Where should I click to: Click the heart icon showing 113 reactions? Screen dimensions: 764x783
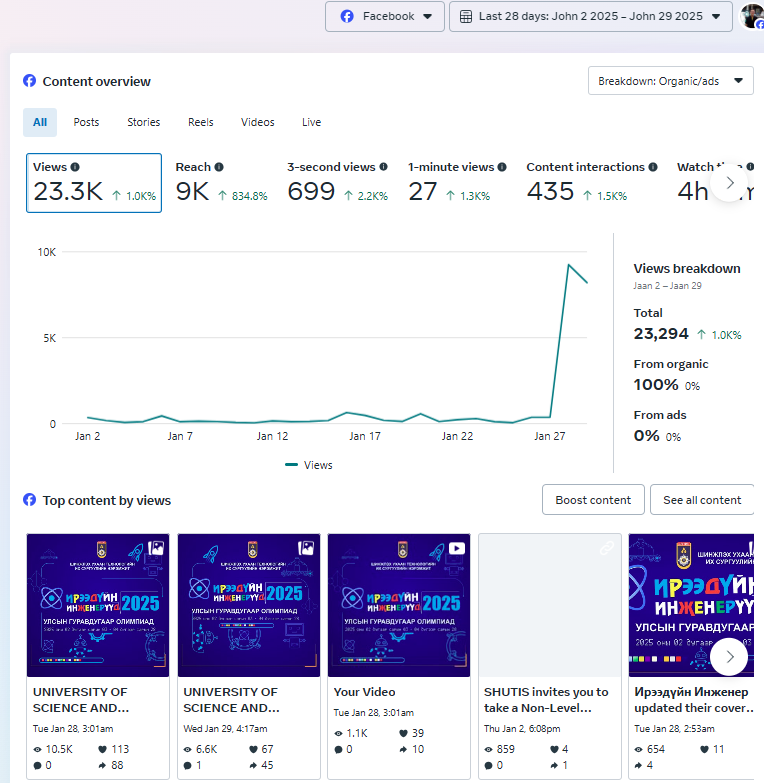click(x=103, y=749)
